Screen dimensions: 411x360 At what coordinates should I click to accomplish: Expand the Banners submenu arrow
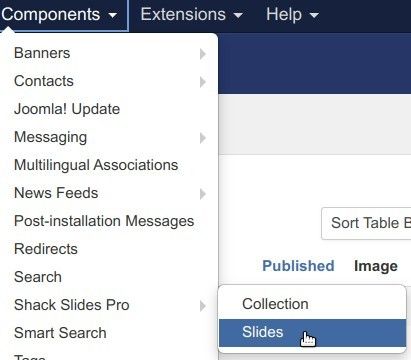point(203,54)
